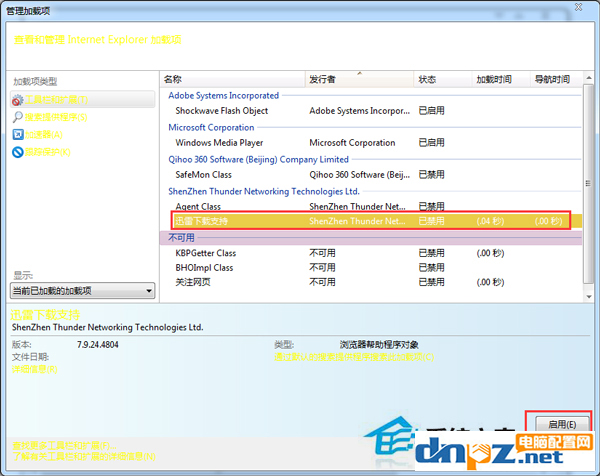Close the 管理加载项 dialog

[579, 7]
